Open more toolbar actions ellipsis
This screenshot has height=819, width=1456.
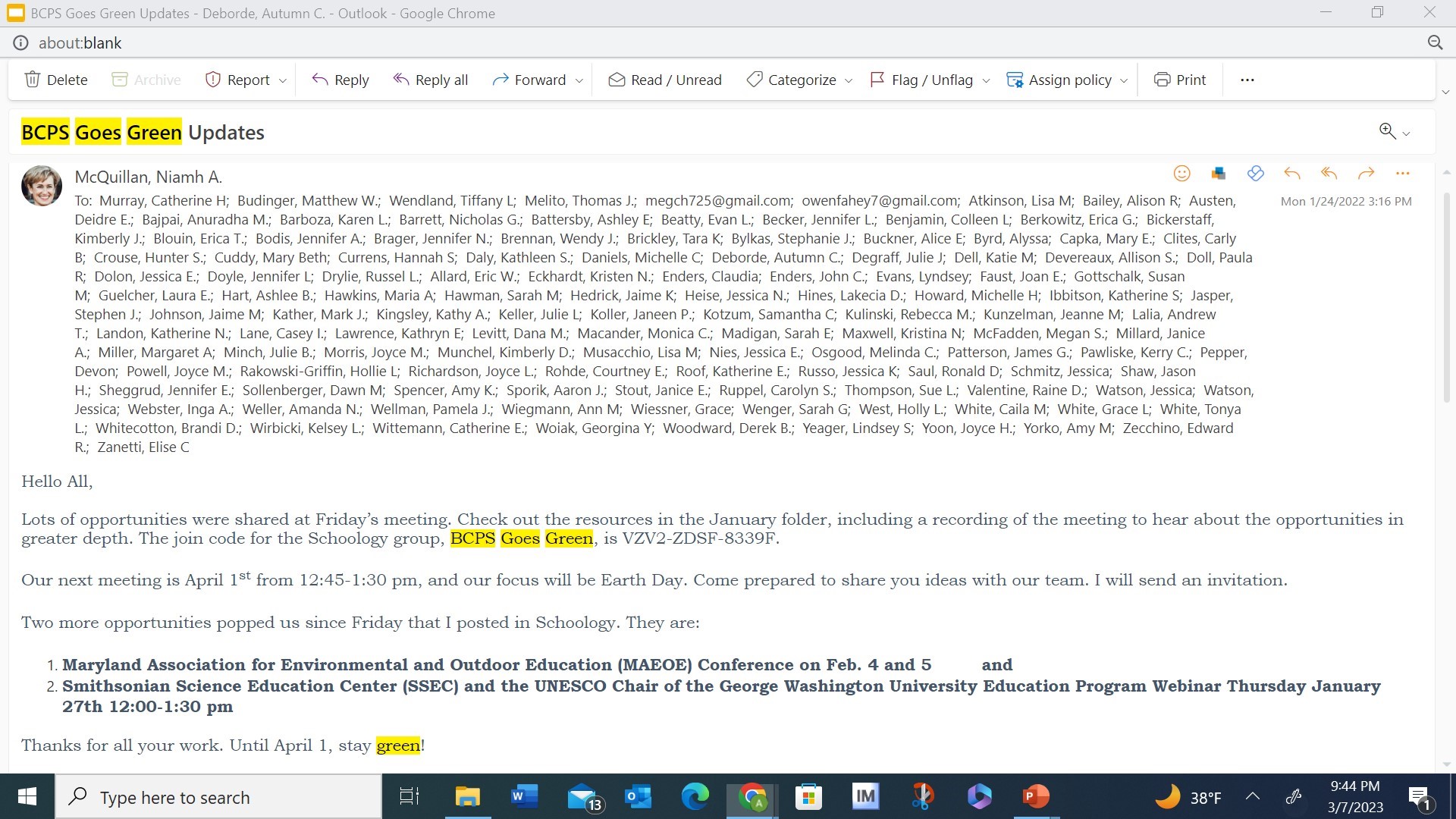(x=1247, y=80)
